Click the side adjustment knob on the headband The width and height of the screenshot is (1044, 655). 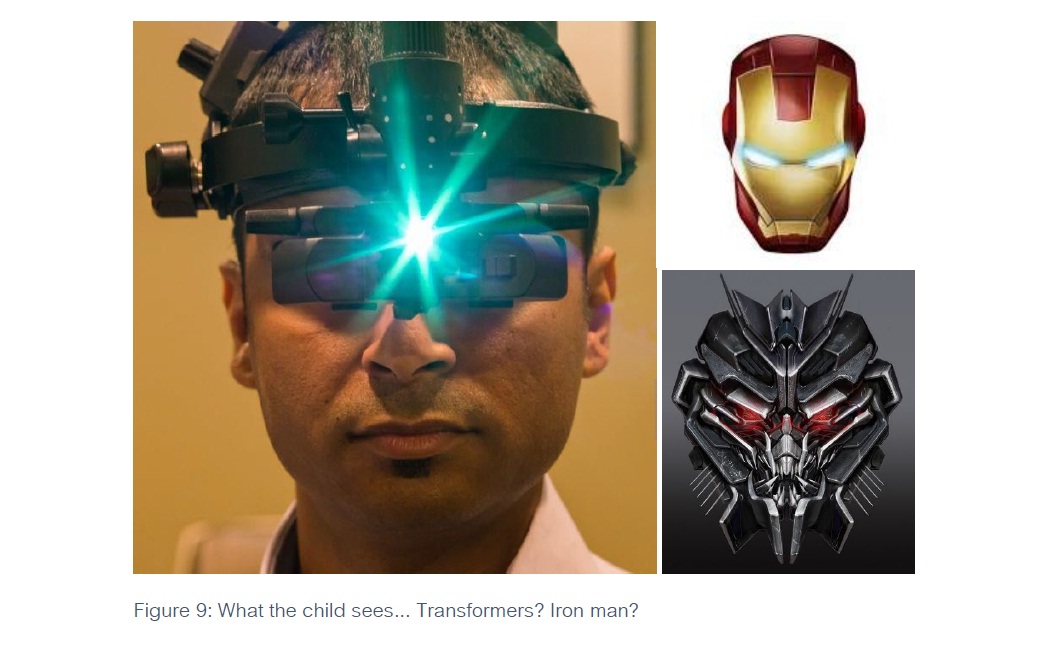click(170, 176)
